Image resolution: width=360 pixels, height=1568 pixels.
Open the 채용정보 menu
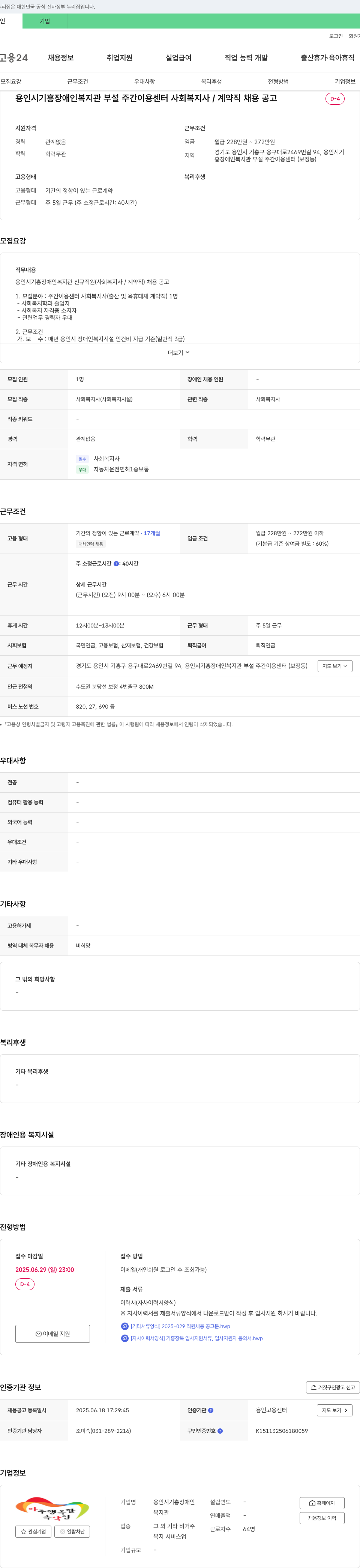pos(61,58)
